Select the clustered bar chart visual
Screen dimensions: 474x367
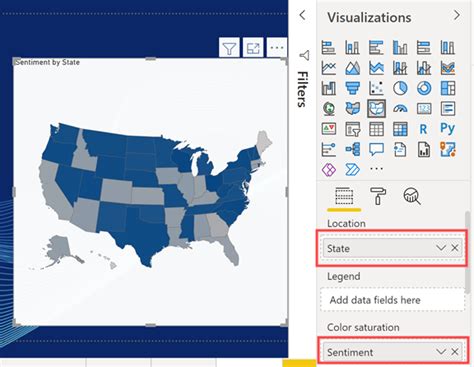[376, 47]
